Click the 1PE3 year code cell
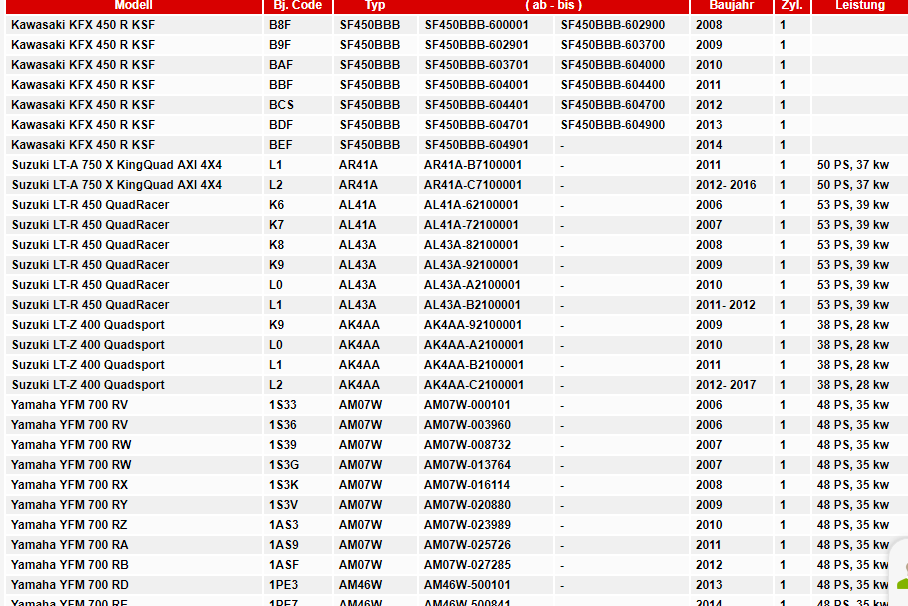The height and width of the screenshot is (606, 908). tap(298, 585)
